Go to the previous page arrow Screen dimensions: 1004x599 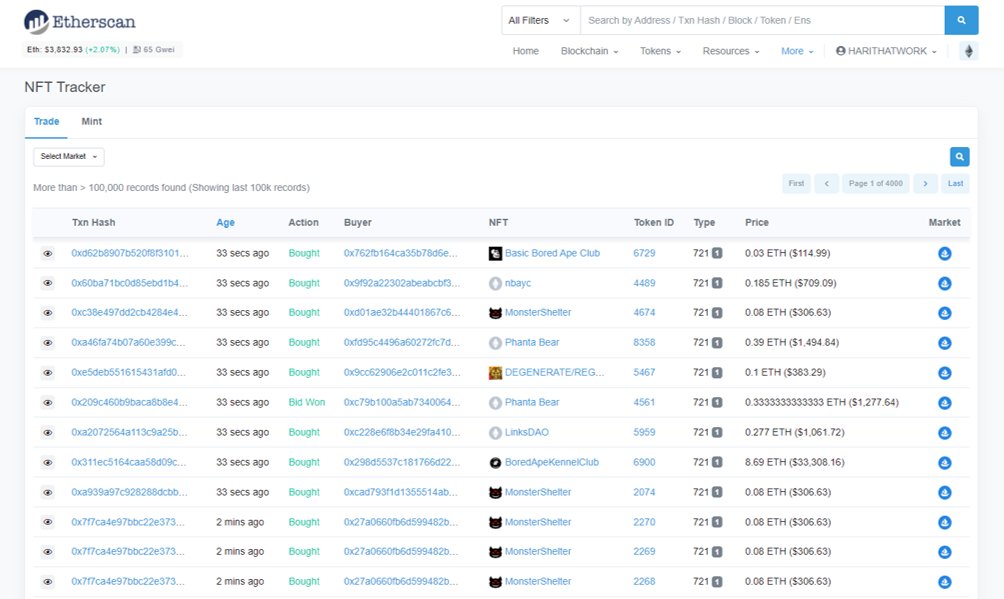(x=827, y=183)
